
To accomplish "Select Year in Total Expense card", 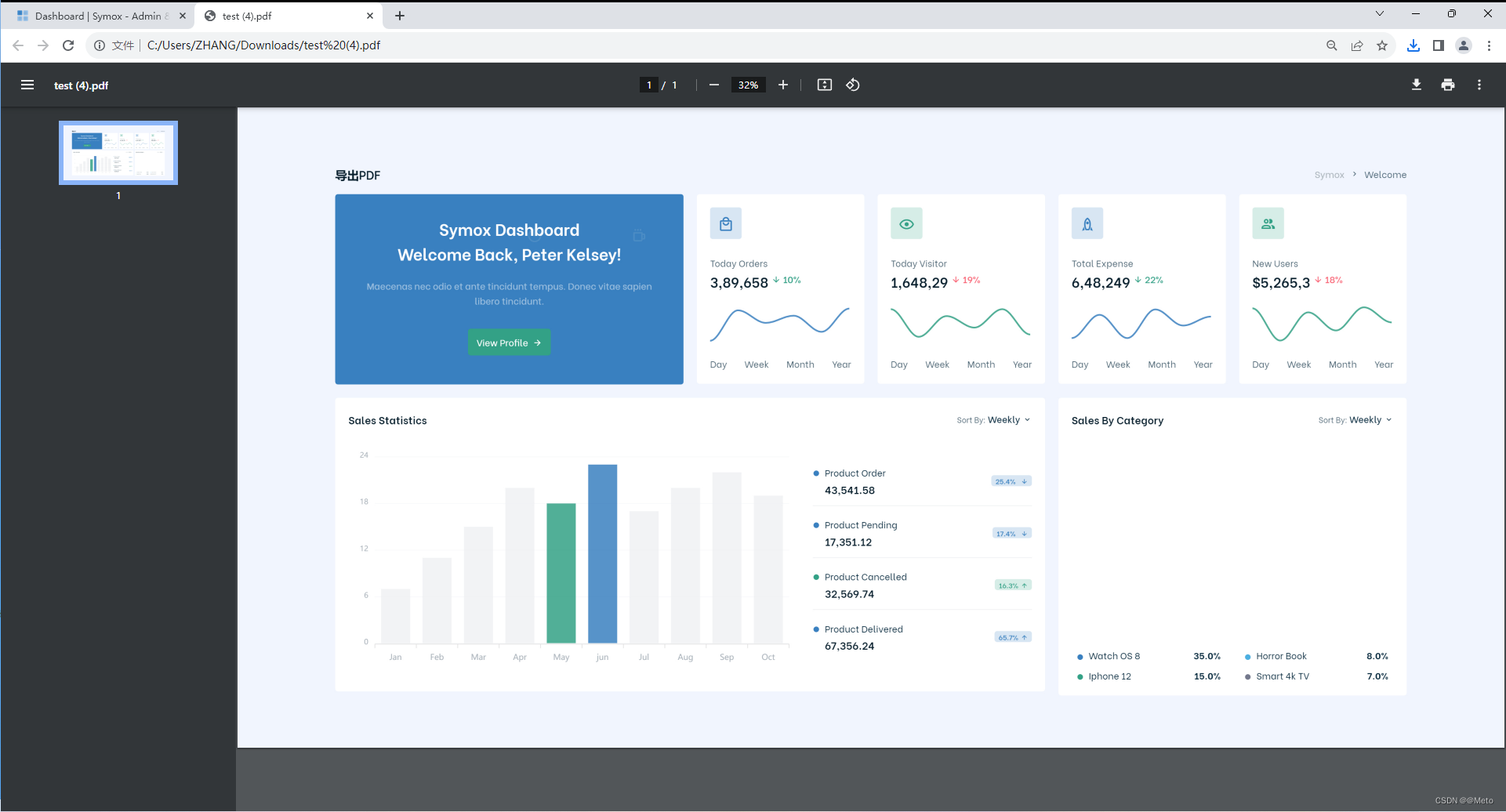I will coord(1203,364).
